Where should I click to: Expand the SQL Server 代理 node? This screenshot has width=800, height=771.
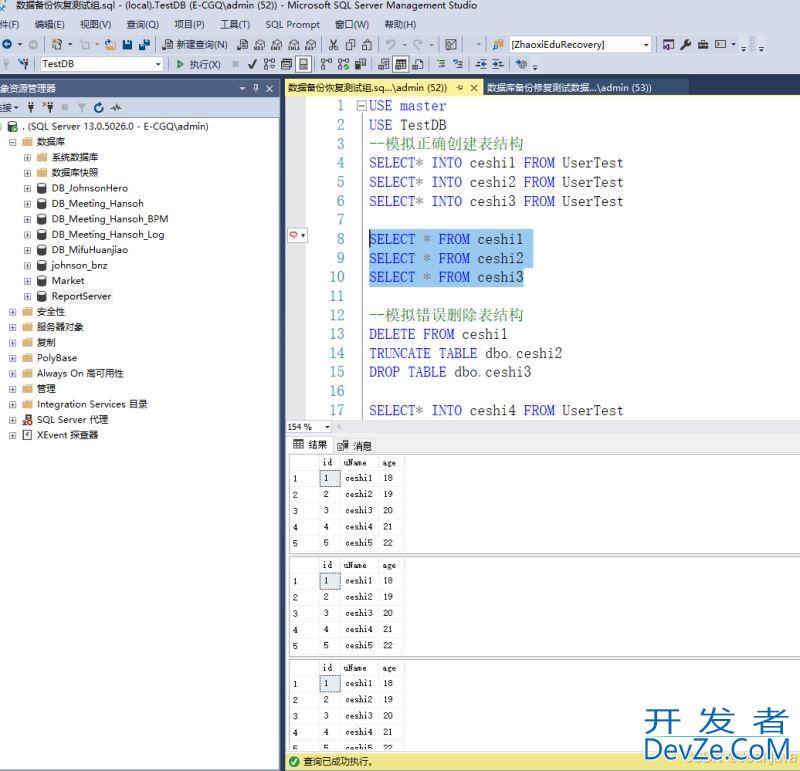coord(13,420)
